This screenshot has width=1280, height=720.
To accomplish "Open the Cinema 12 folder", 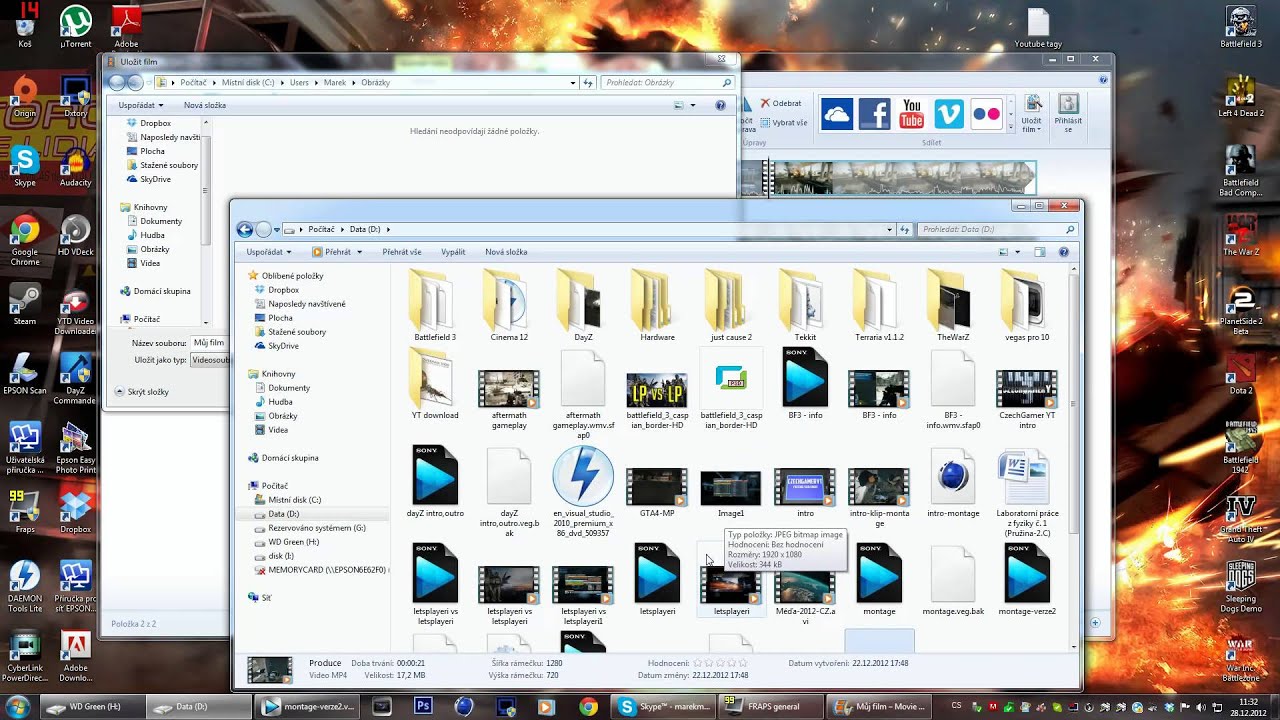I will [x=509, y=305].
